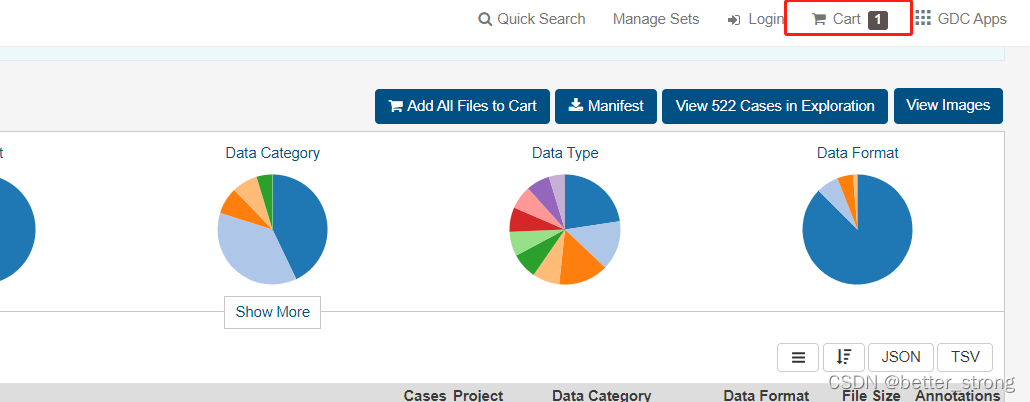This screenshot has width=1030, height=402.
Task: Open Quick Search
Action: (531, 19)
